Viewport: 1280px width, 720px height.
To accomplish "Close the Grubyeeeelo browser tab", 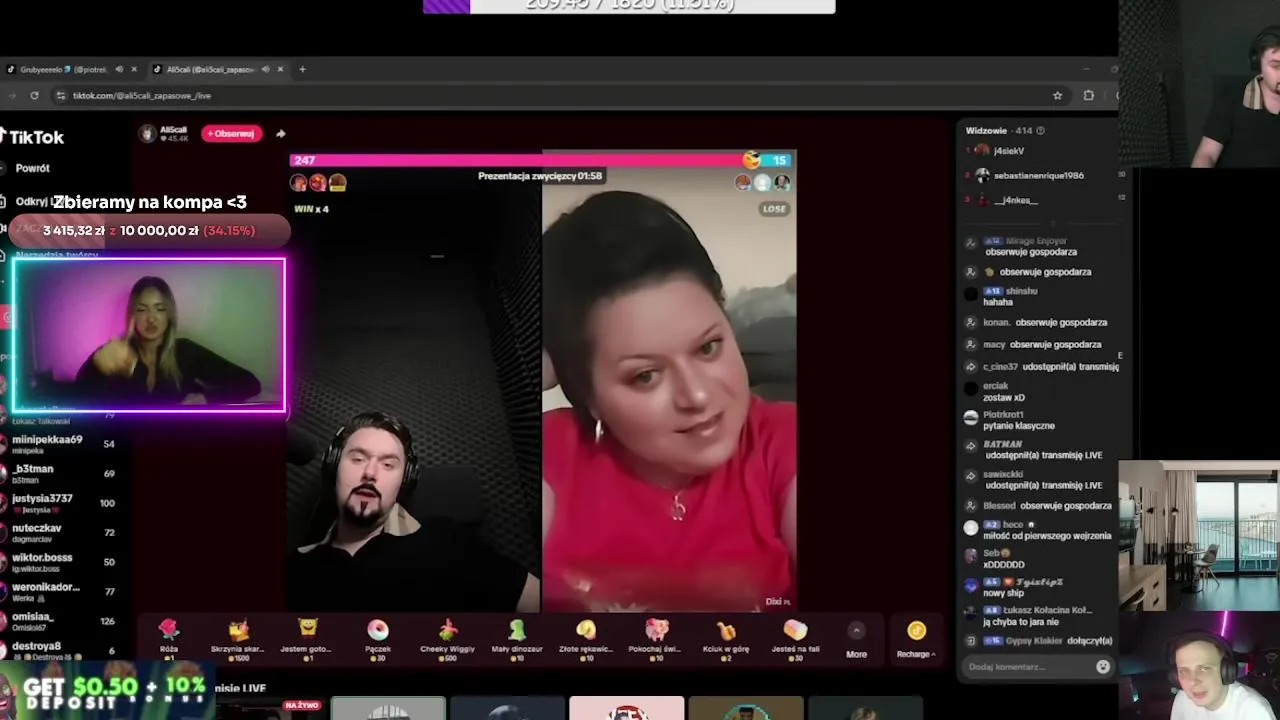I will 134,69.
